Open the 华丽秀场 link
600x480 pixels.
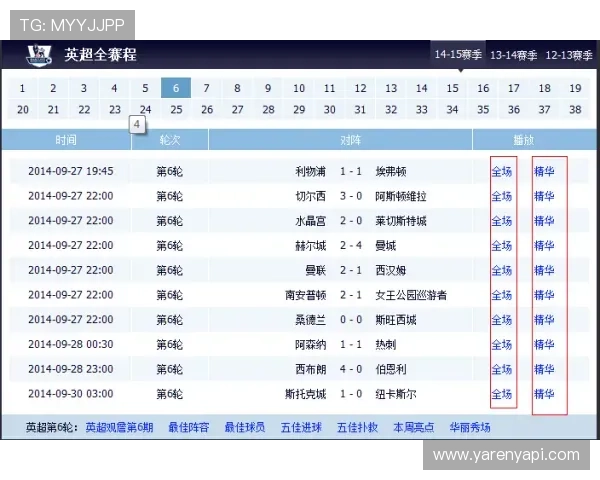tap(470, 427)
